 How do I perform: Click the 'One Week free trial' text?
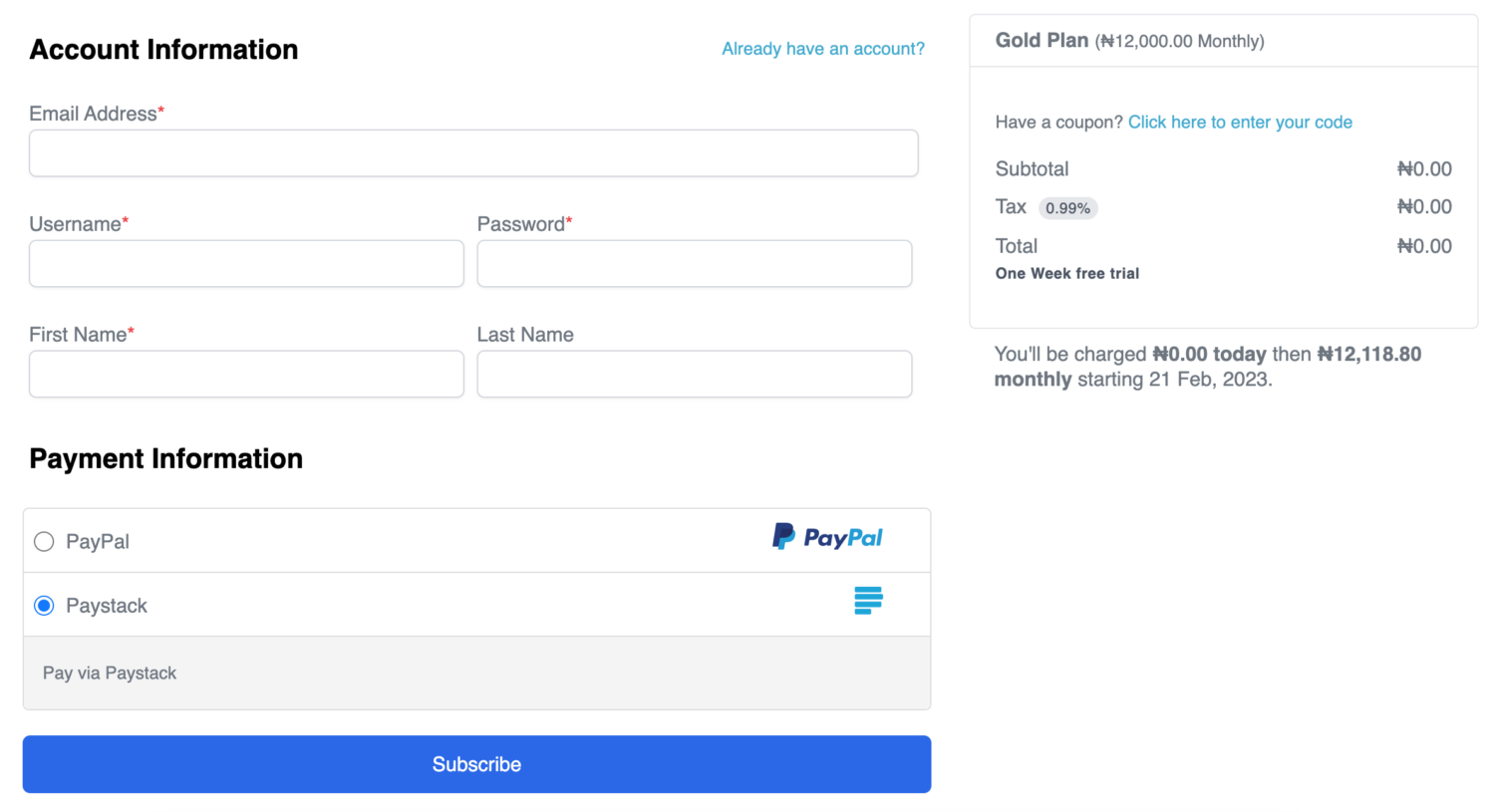1067,273
